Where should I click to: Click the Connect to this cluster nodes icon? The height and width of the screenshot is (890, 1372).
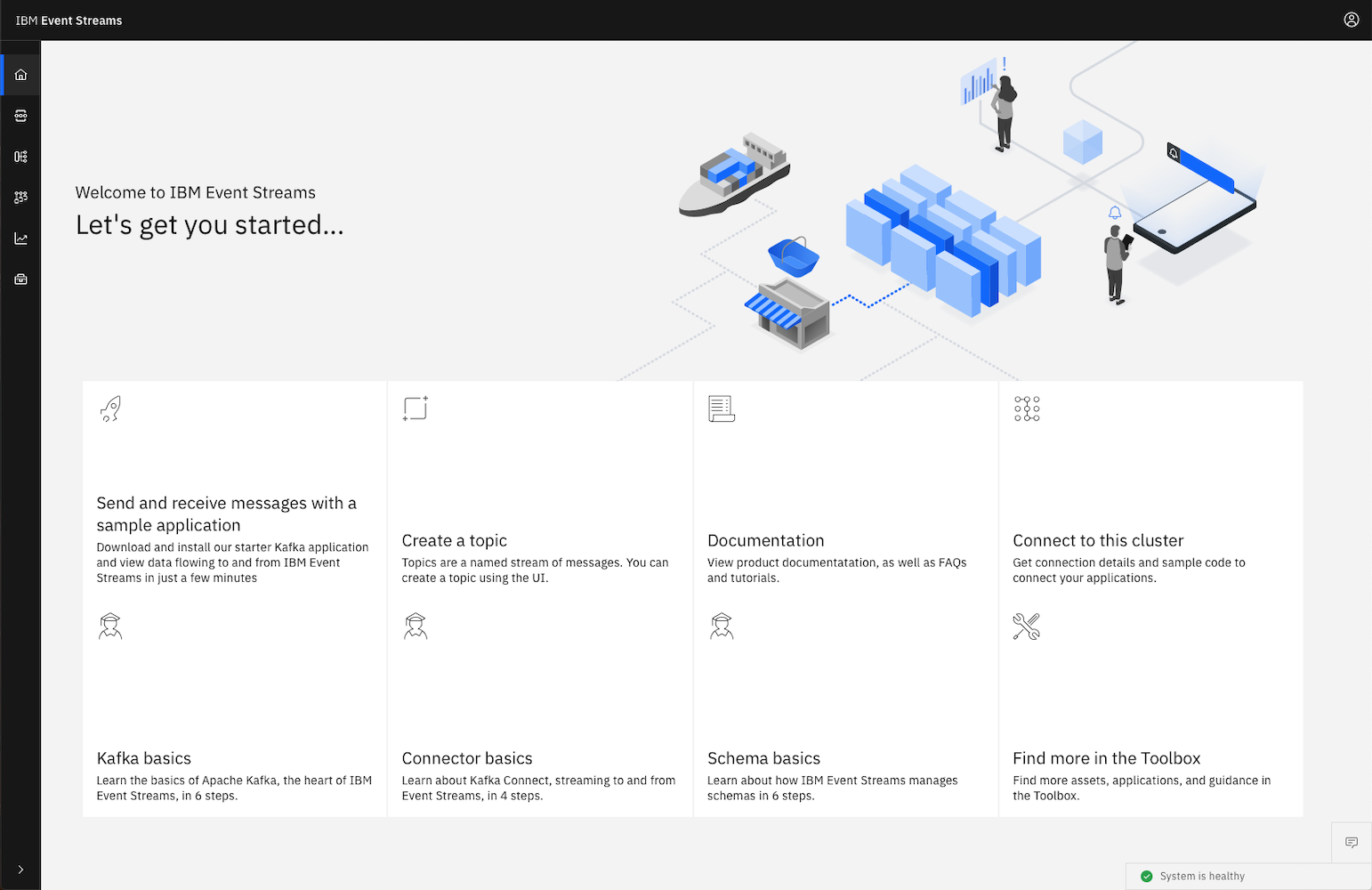point(1027,409)
